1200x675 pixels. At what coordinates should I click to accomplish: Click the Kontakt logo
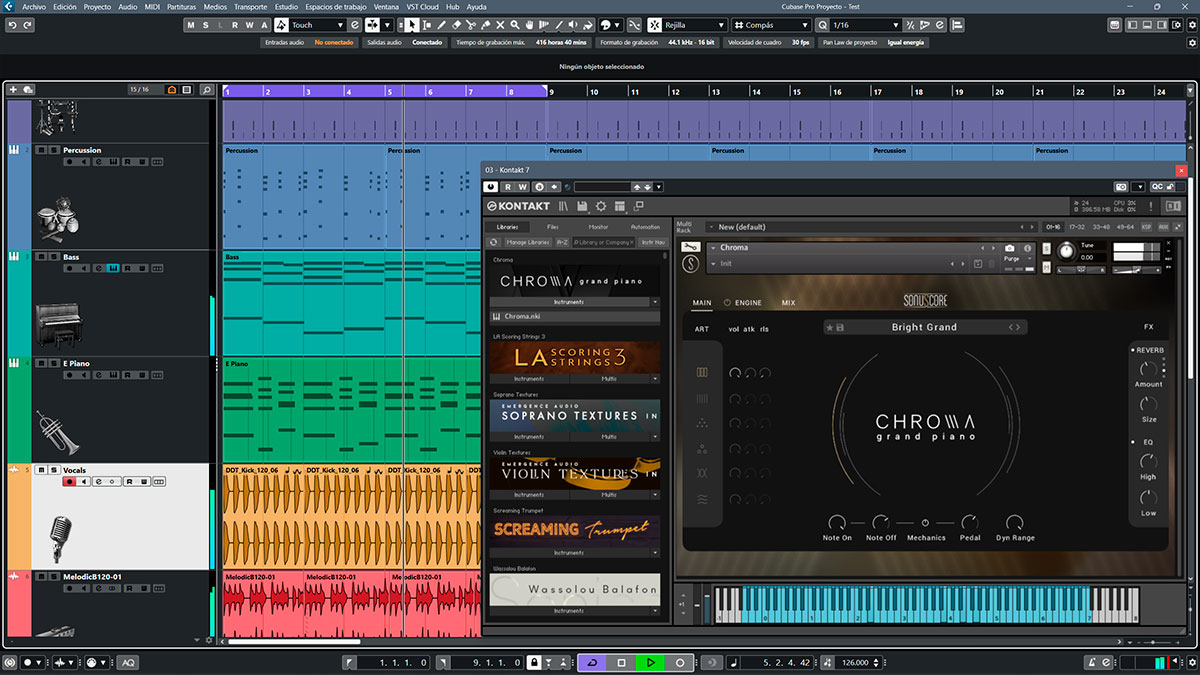[x=519, y=206]
